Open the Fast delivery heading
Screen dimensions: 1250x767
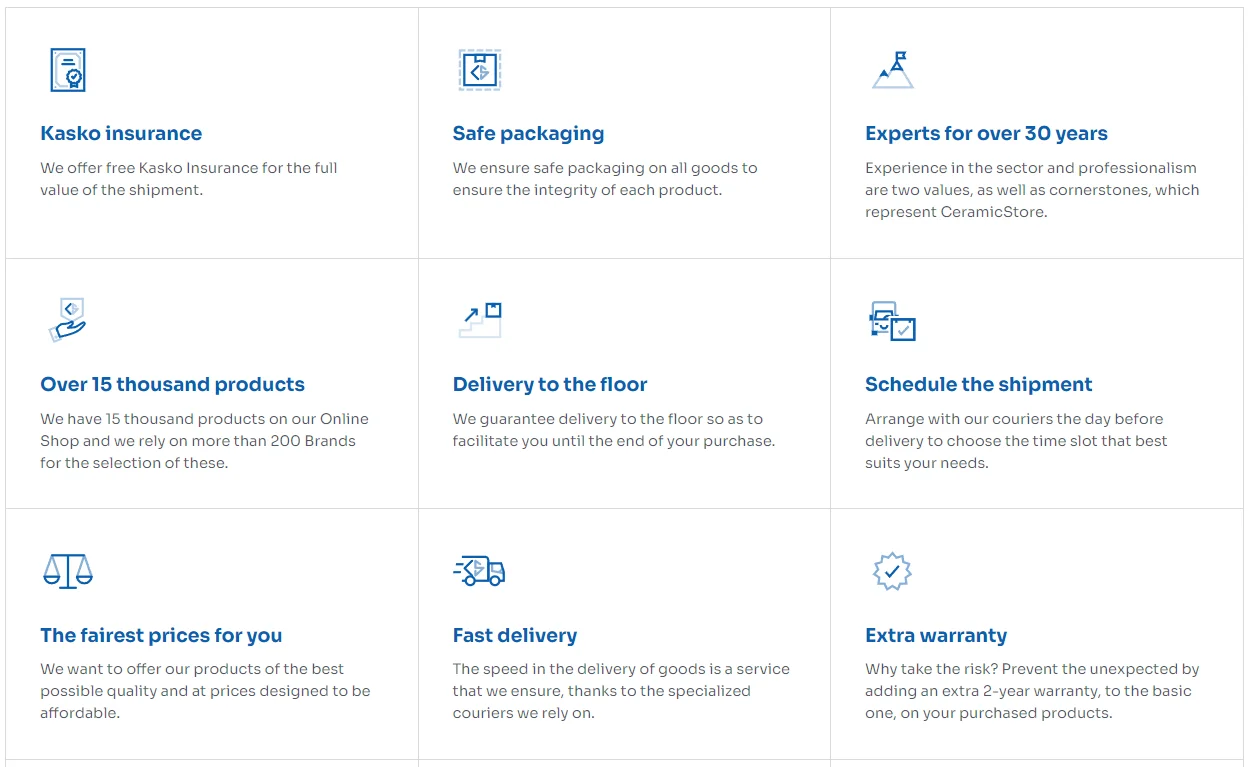point(514,636)
